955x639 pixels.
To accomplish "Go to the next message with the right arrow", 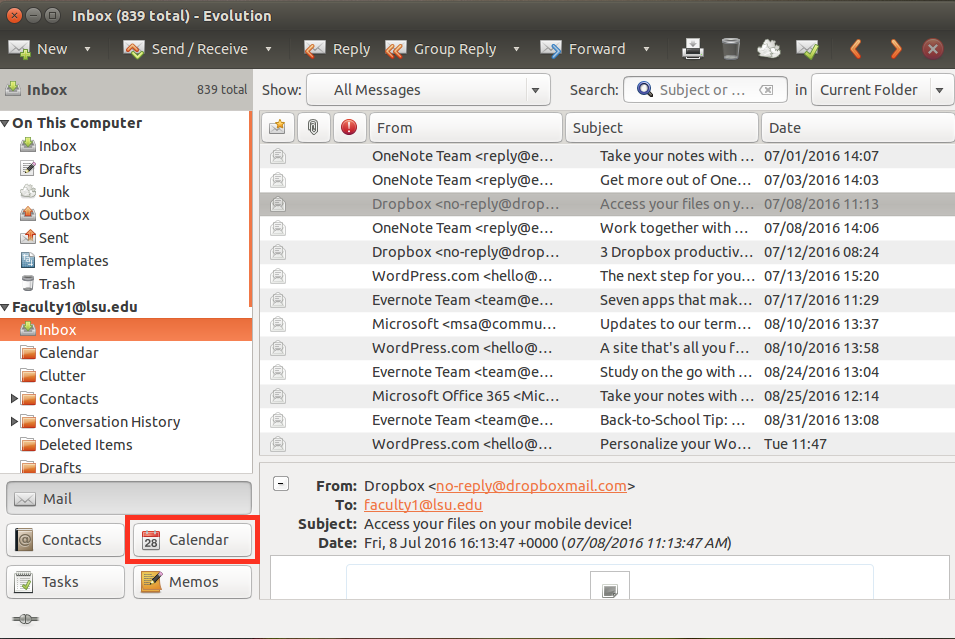I will click(x=895, y=48).
